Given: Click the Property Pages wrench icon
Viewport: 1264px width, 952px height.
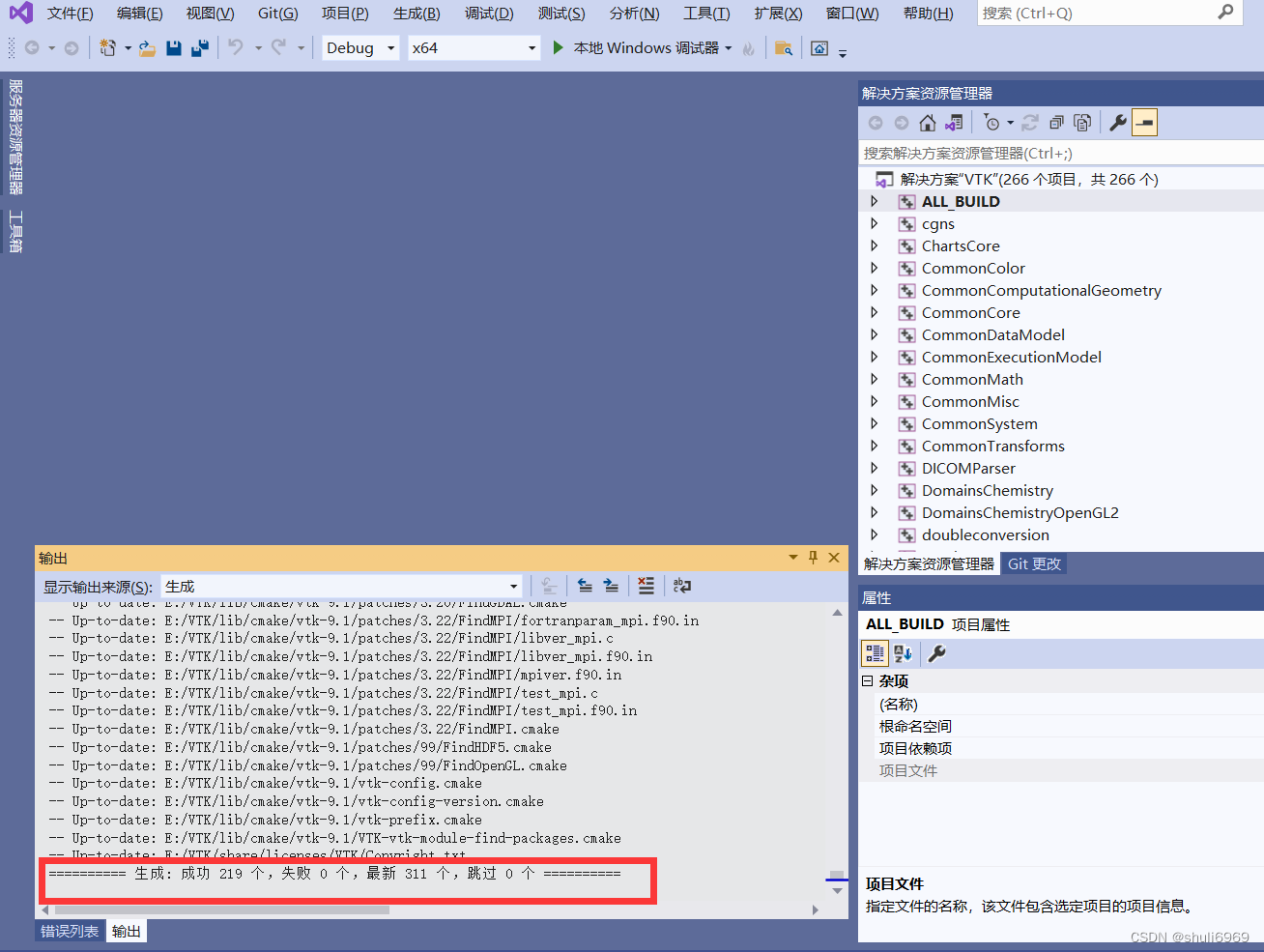Looking at the screenshot, I should [936, 654].
